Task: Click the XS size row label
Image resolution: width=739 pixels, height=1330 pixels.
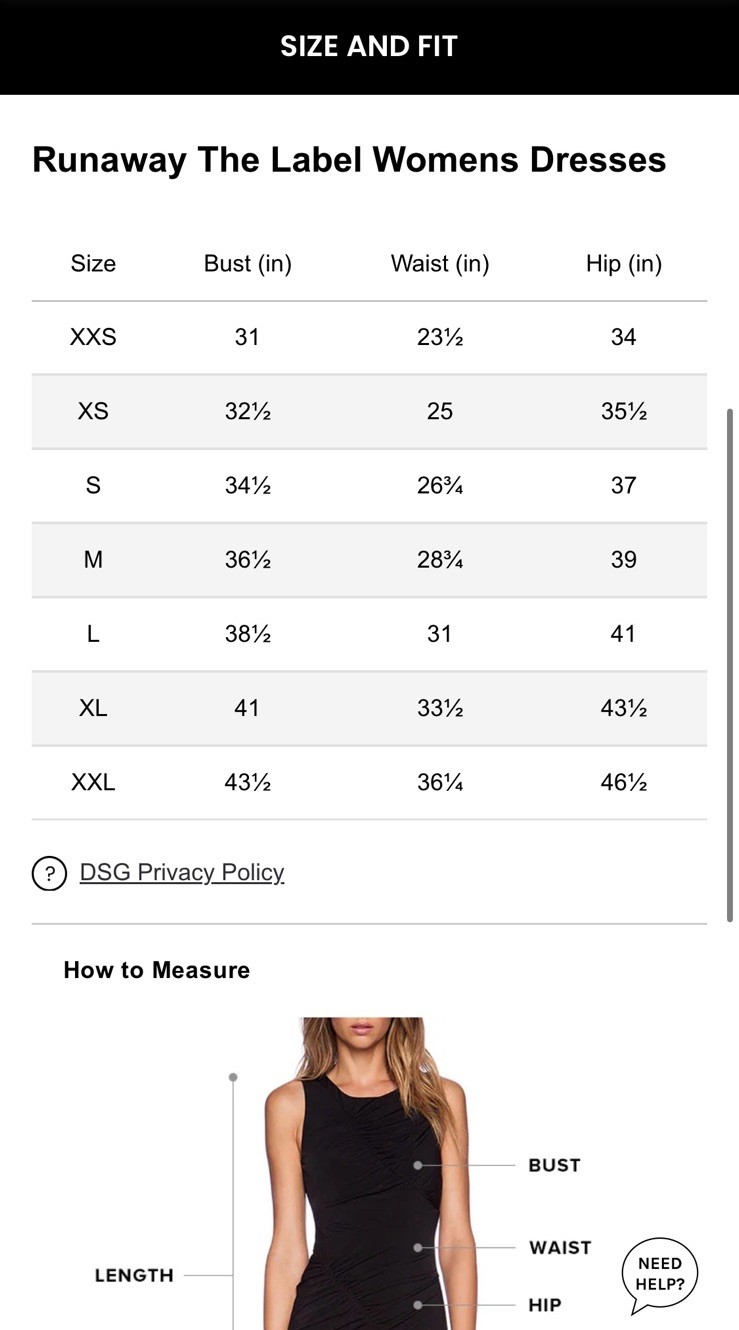Action: (93, 412)
